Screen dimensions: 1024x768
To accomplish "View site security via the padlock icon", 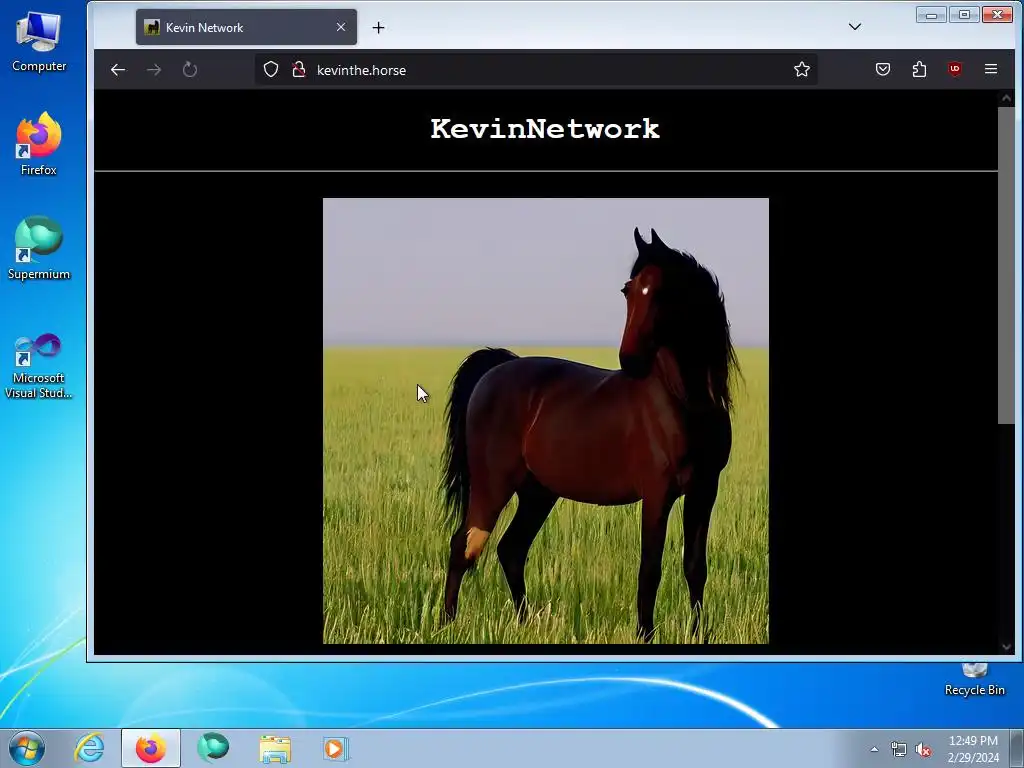I will pos(299,70).
